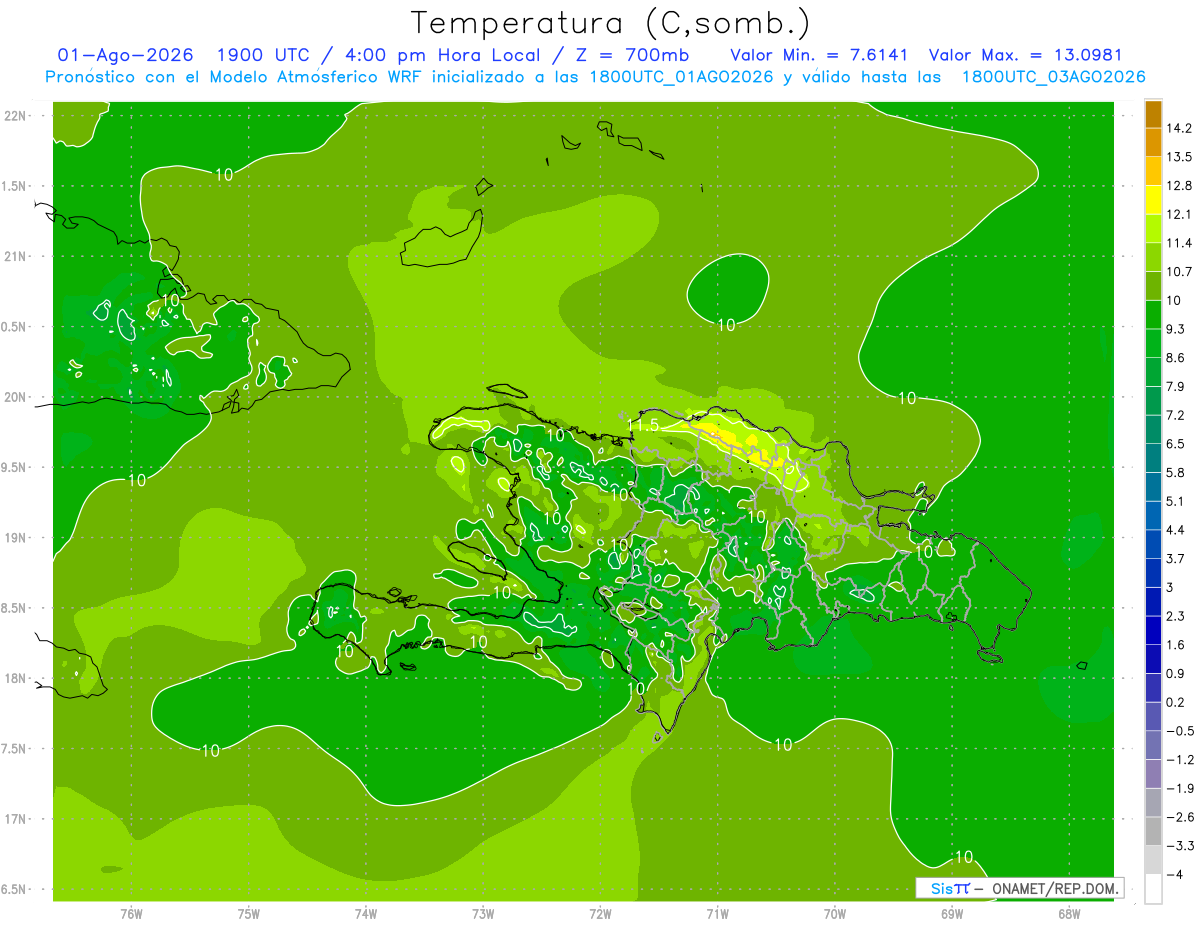This screenshot has height=927, width=1200.
Task: Pick the blue swatch between 3 and 3.7
Action: tap(1153, 573)
